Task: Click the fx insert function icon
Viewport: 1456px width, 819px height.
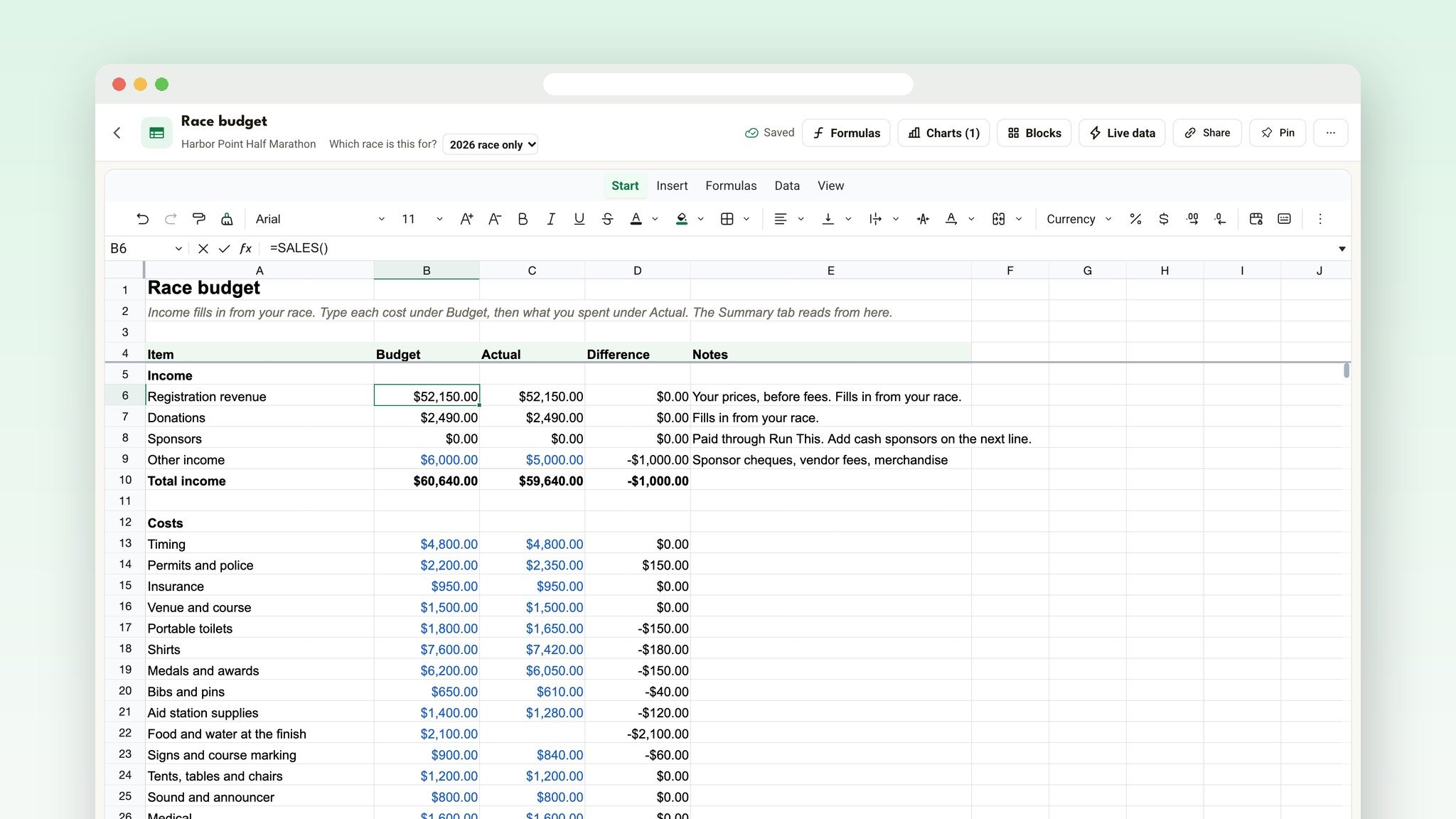Action: click(x=245, y=248)
